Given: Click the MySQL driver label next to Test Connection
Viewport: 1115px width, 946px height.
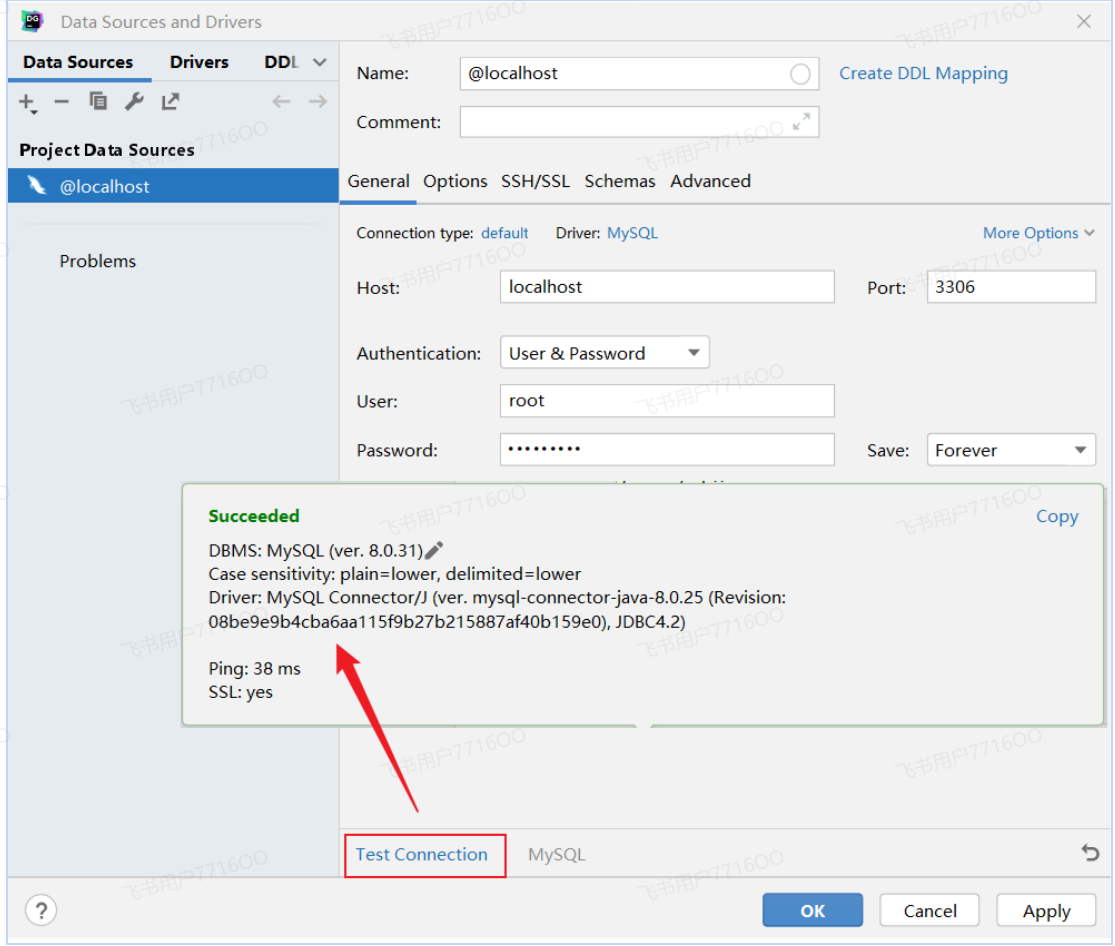Looking at the screenshot, I should pos(556,854).
